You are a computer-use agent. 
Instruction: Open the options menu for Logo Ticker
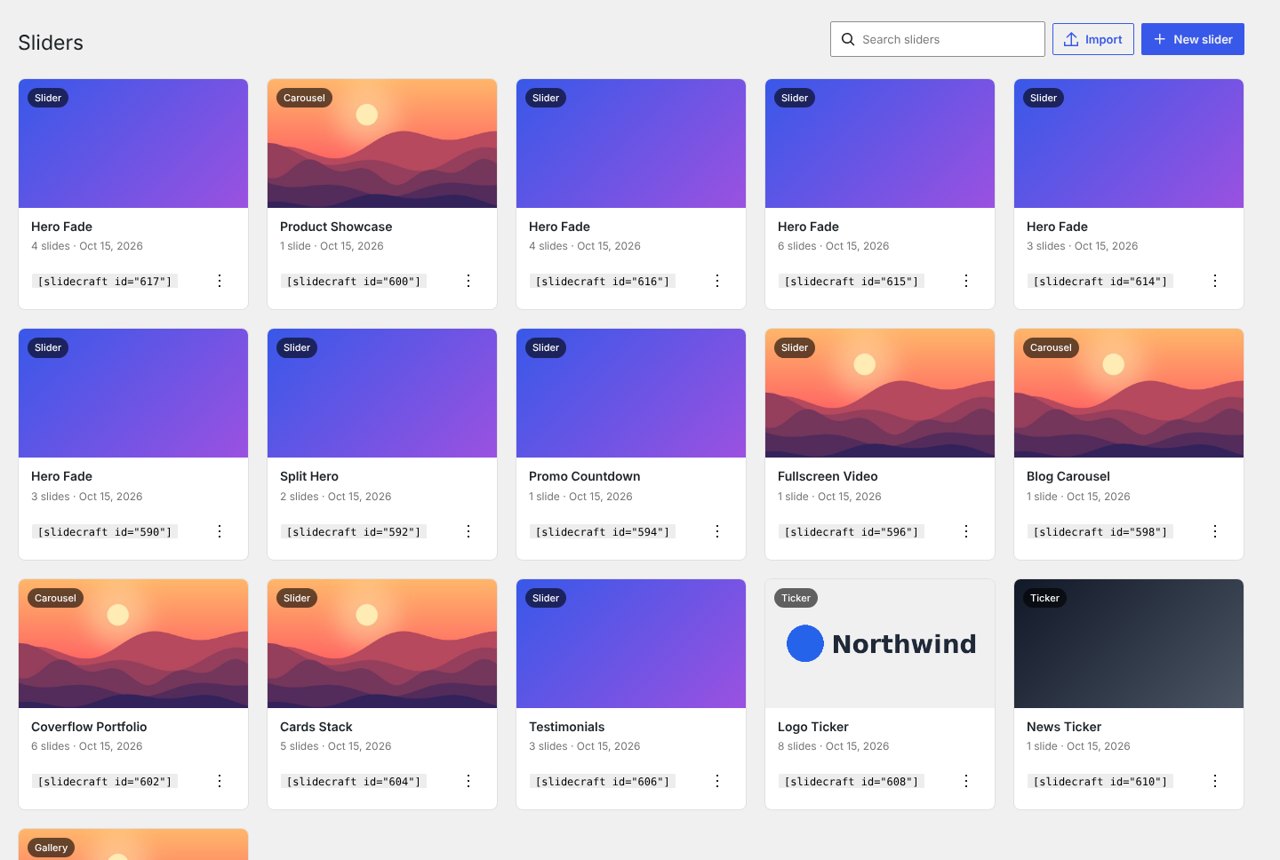966,781
